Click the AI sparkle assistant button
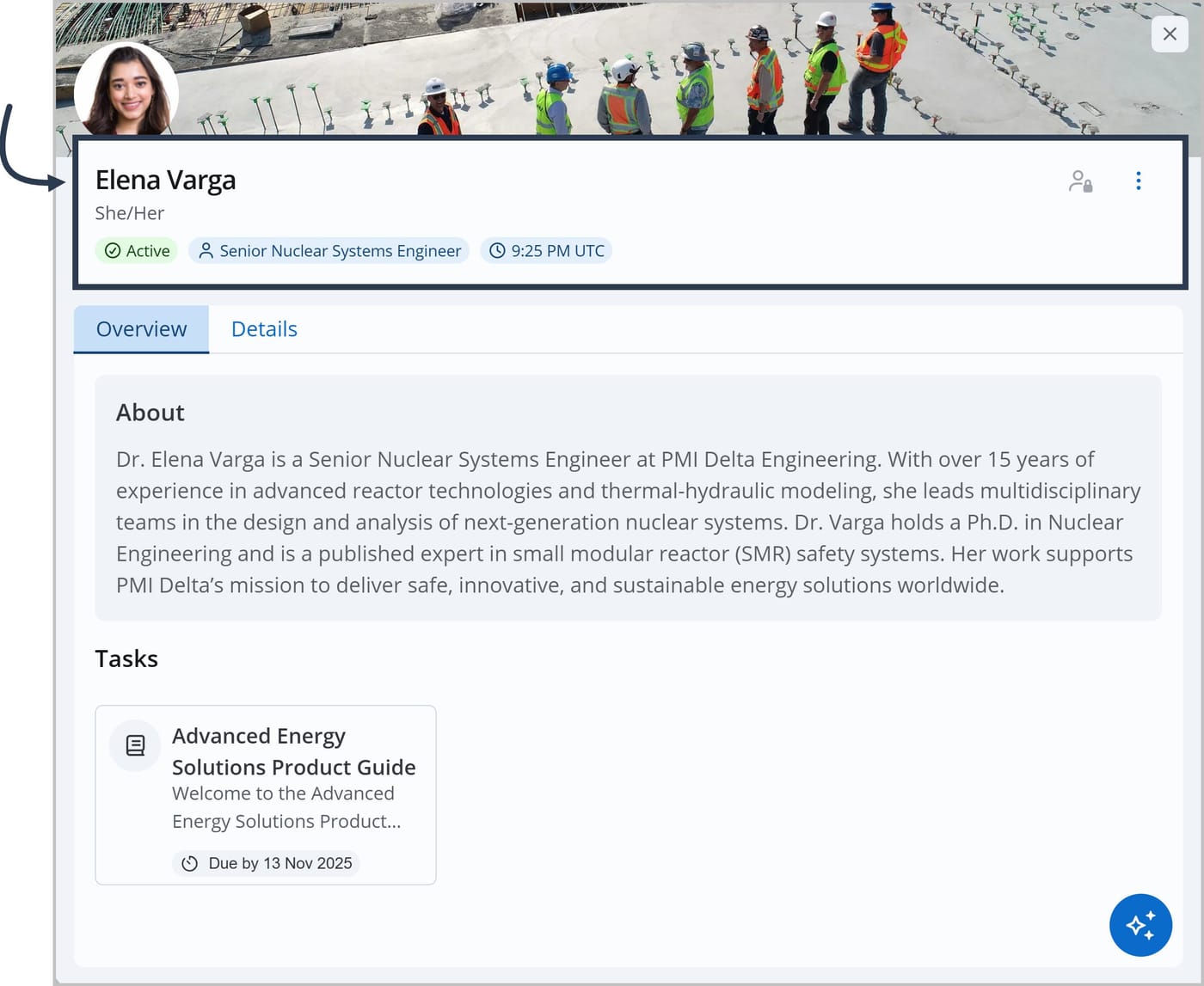 [x=1140, y=925]
